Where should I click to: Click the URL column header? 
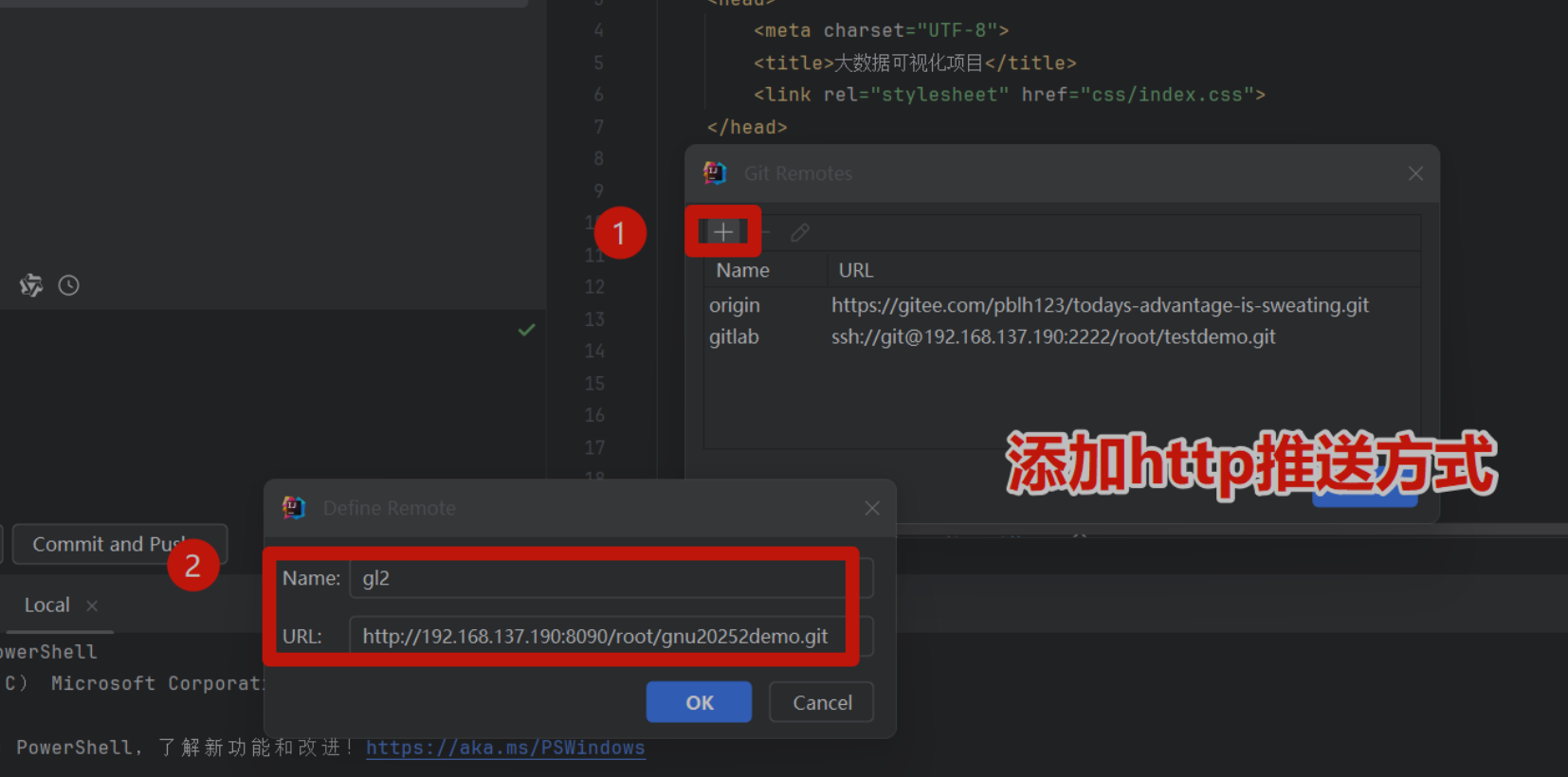pos(856,270)
